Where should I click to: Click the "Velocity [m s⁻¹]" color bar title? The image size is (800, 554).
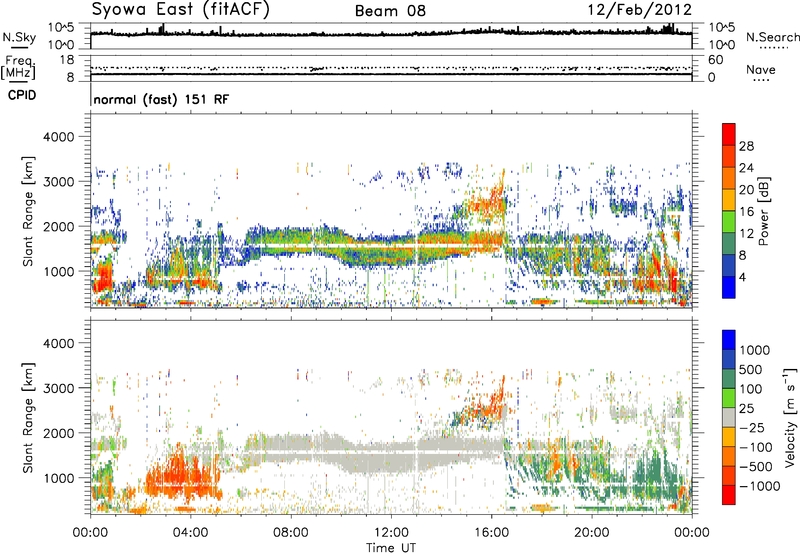[790, 417]
